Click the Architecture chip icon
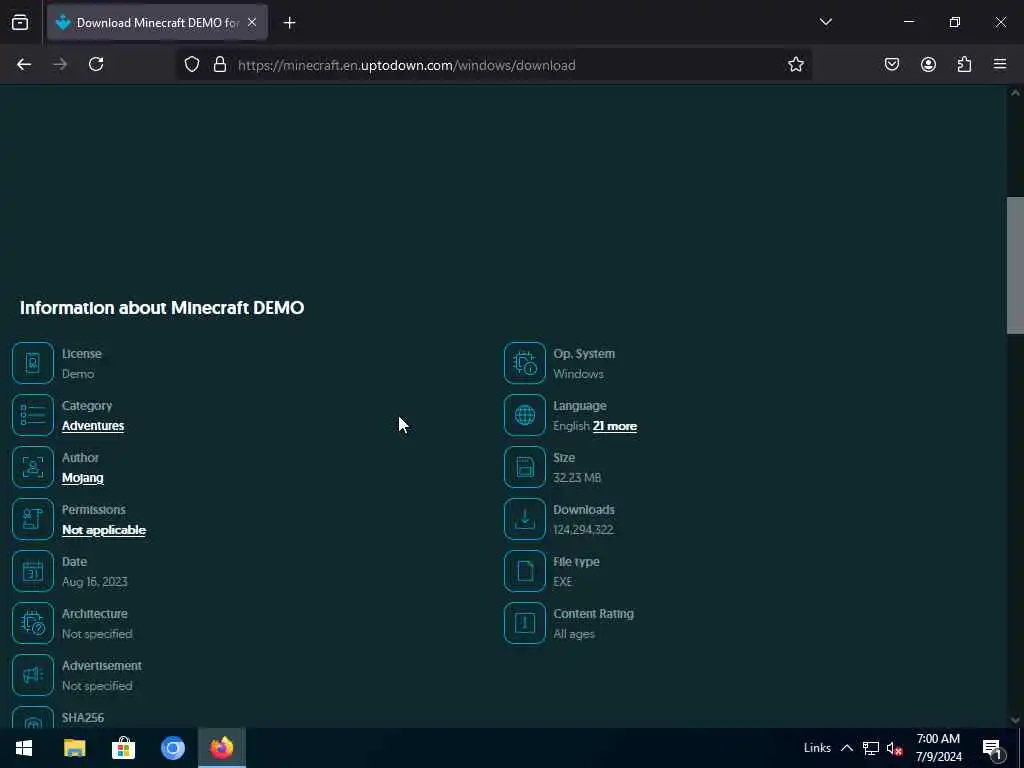1024x768 pixels. [33, 623]
